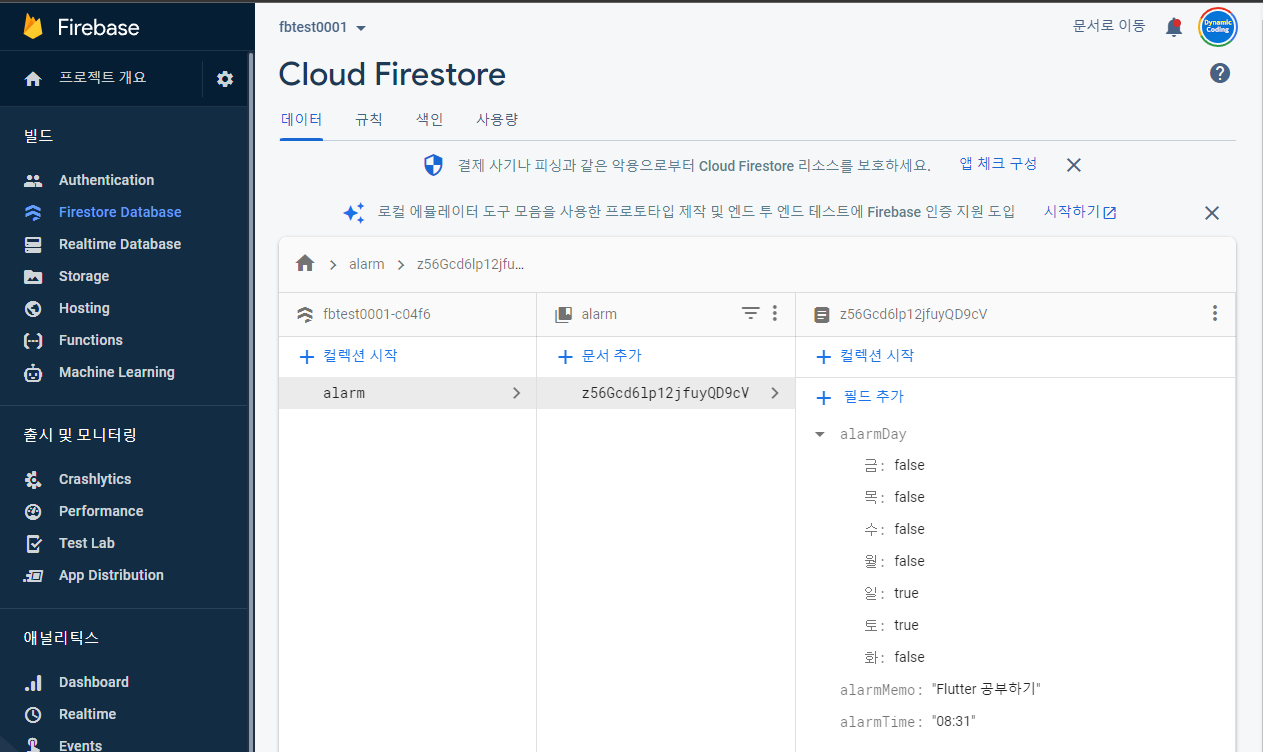Click the 목: false field
1263x752 pixels.
coord(894,497)
